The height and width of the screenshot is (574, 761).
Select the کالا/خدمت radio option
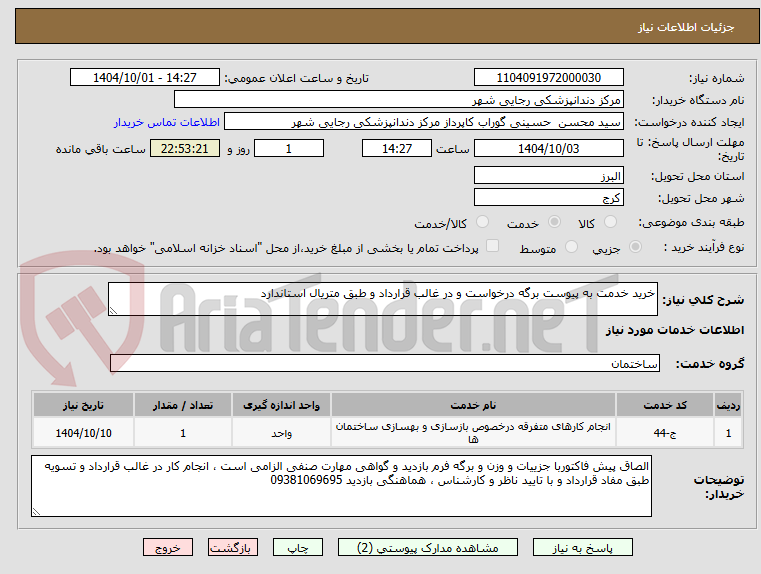tap(482, 222)
